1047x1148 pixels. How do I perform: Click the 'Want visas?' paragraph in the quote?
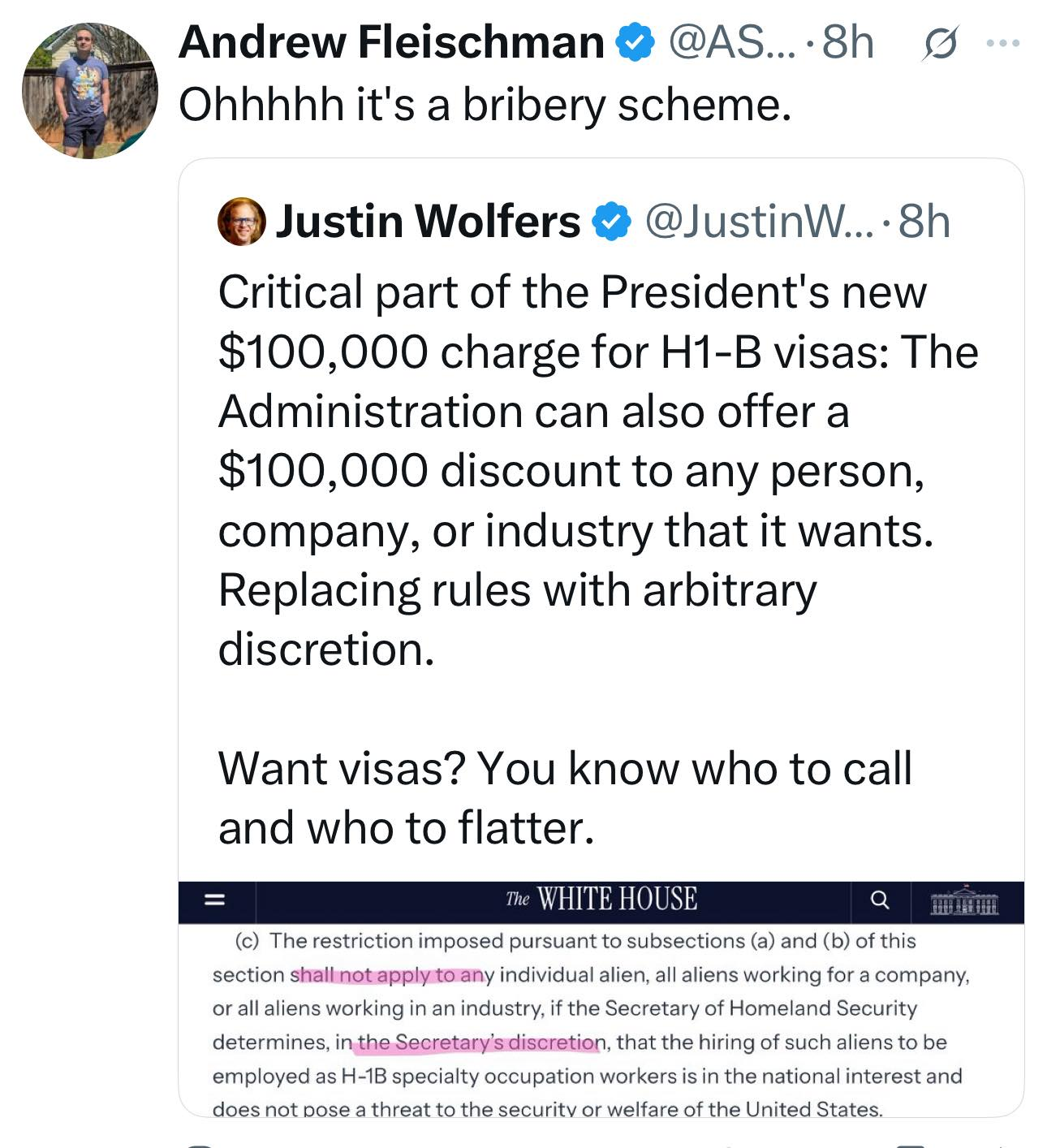(565, 797)
